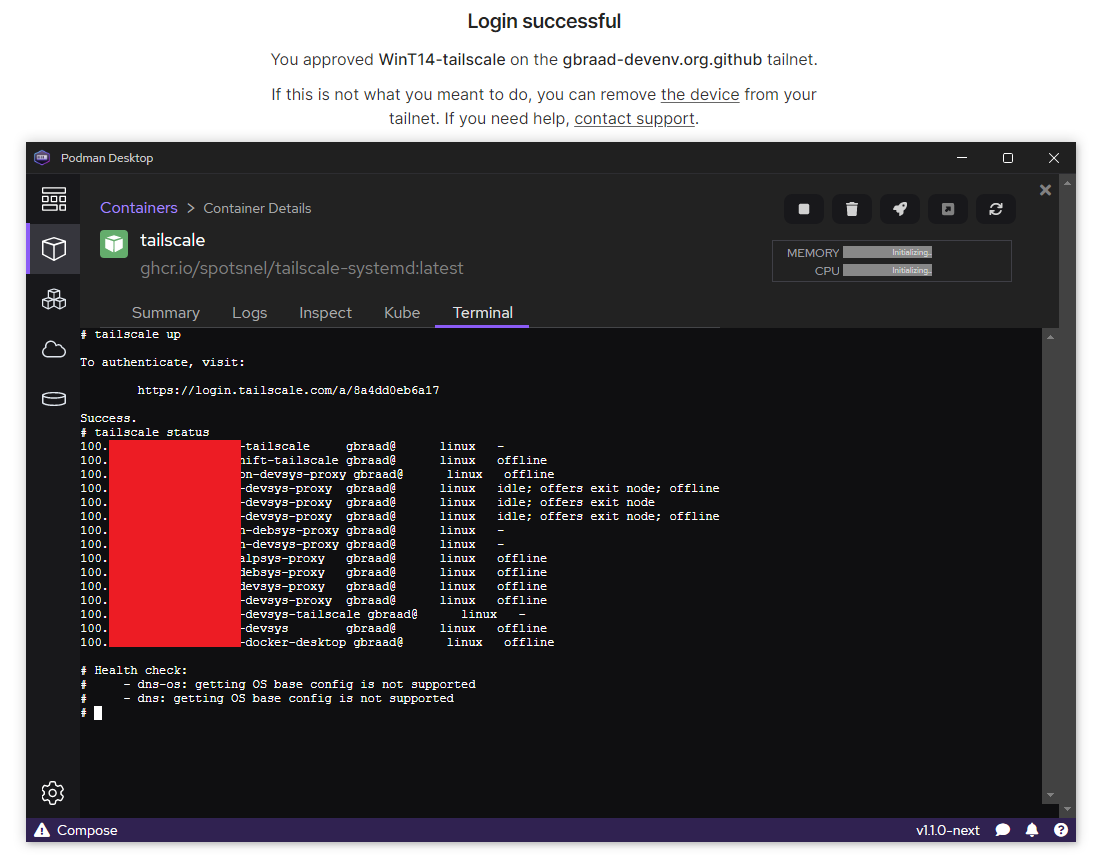Click ghcr.io/spotsnel/tailscale-systemd:latest image name
The height and width of the screenshot is (861, 1097).
pyautogui.click(x=302, y=268)
